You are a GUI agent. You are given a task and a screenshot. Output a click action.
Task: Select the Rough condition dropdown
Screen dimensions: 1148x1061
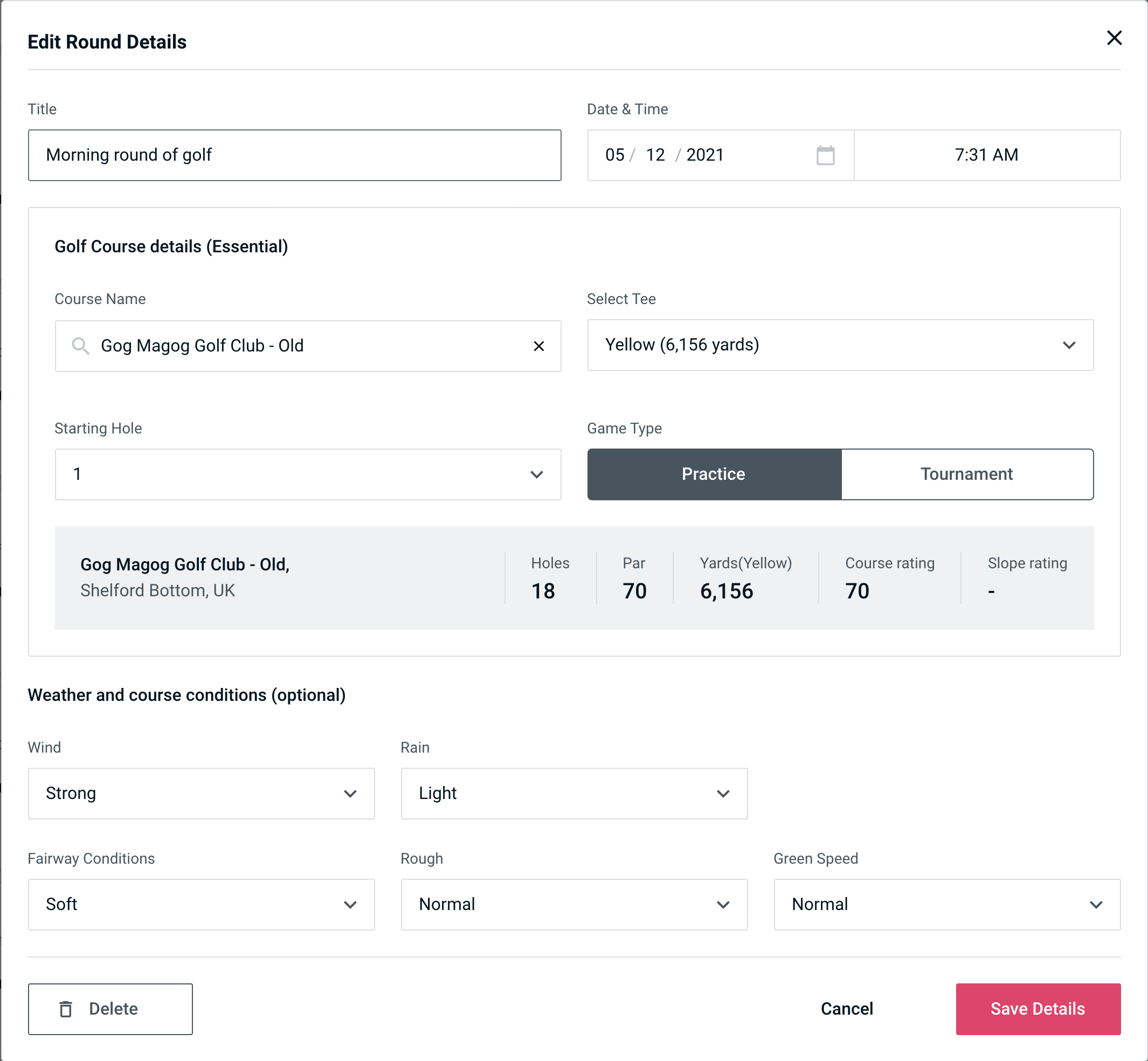[x=575, y=904]
